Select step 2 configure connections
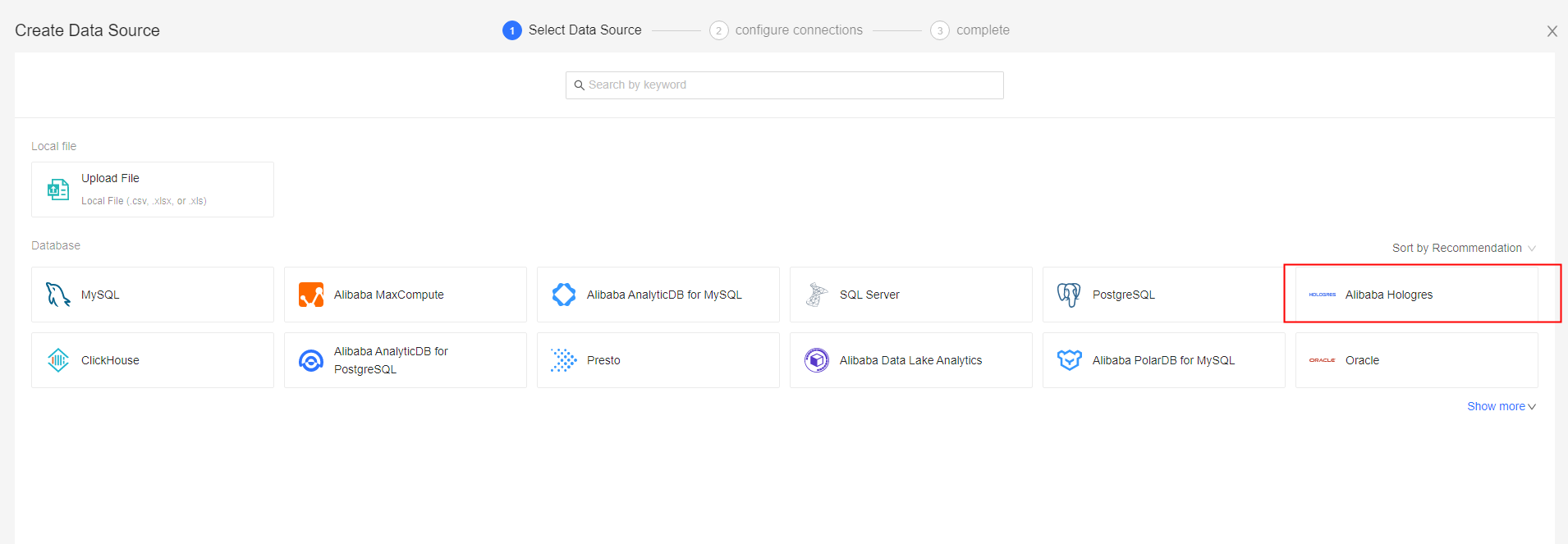 click(x=786, y=30)
